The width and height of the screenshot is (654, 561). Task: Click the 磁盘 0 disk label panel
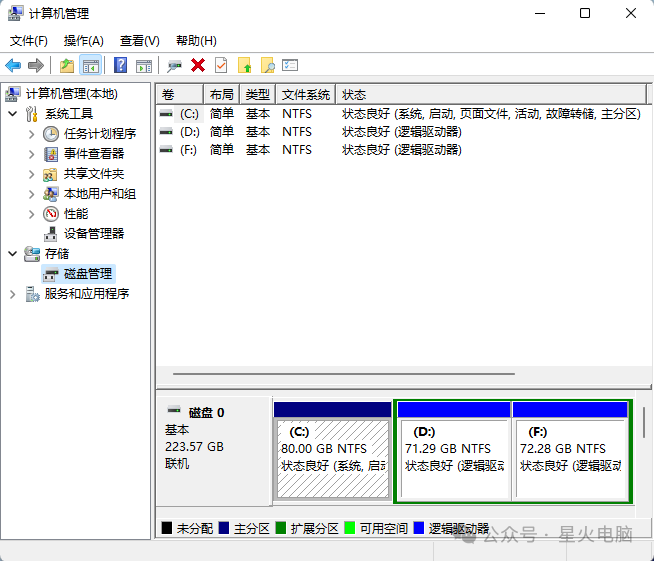click(x=214, y=451)
